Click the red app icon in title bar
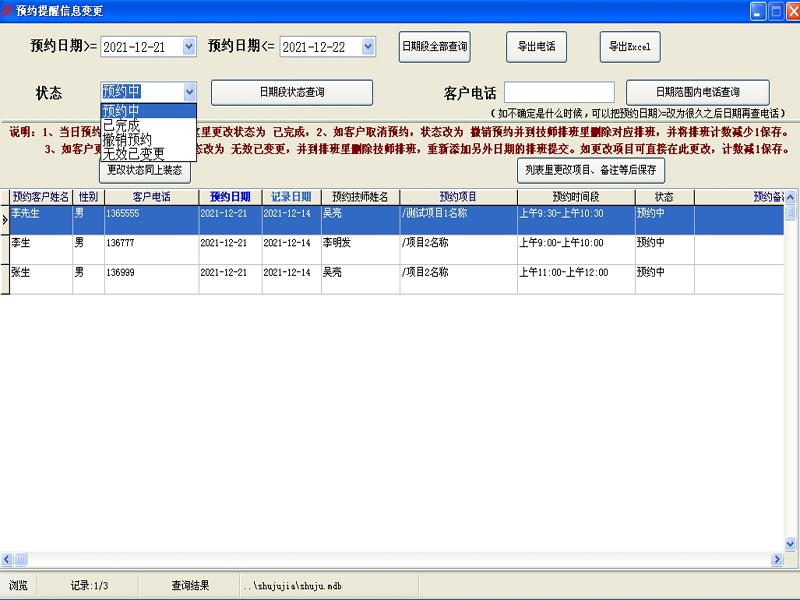 [x=6, y=10]
